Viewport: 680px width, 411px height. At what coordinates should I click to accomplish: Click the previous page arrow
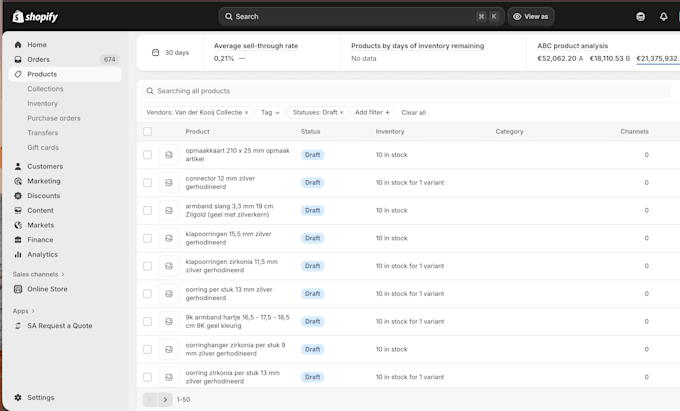tap(150, 399)
